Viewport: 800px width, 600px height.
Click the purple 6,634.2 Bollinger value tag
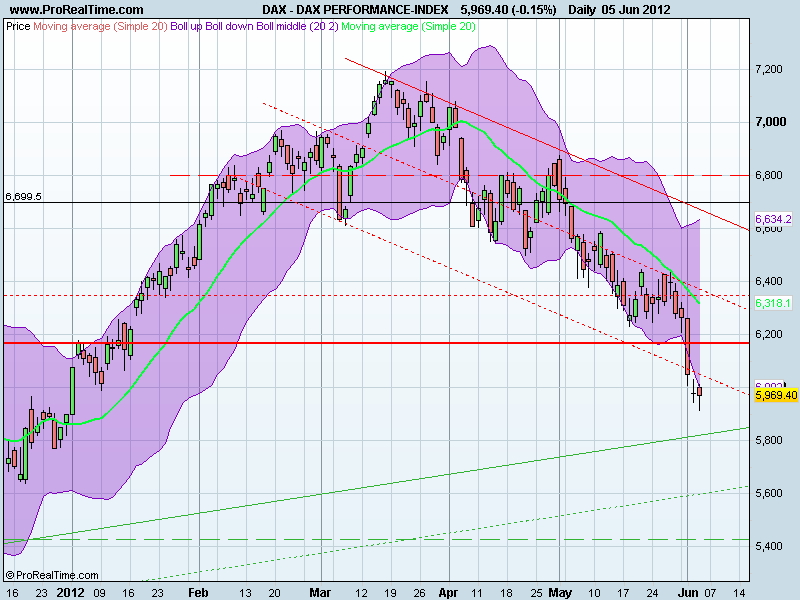tap(773, 219)
